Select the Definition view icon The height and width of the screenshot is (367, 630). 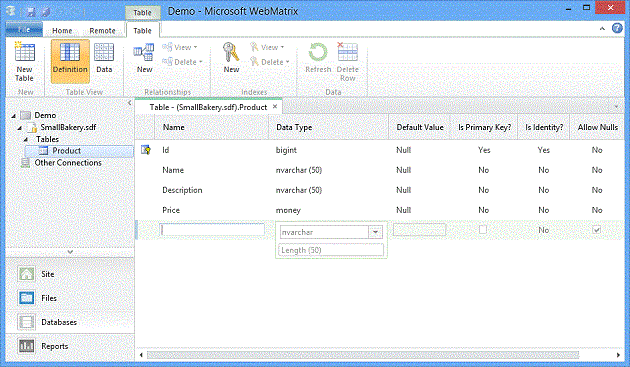70,52
